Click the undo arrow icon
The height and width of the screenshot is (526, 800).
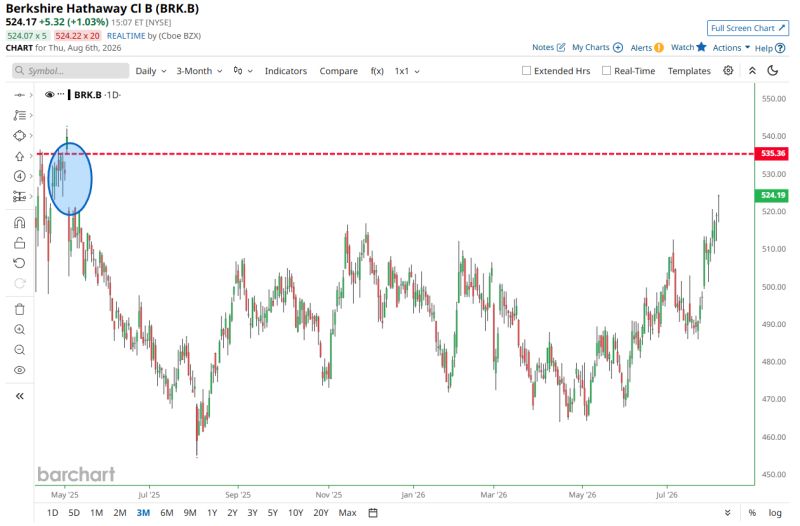tap(19, 263)
